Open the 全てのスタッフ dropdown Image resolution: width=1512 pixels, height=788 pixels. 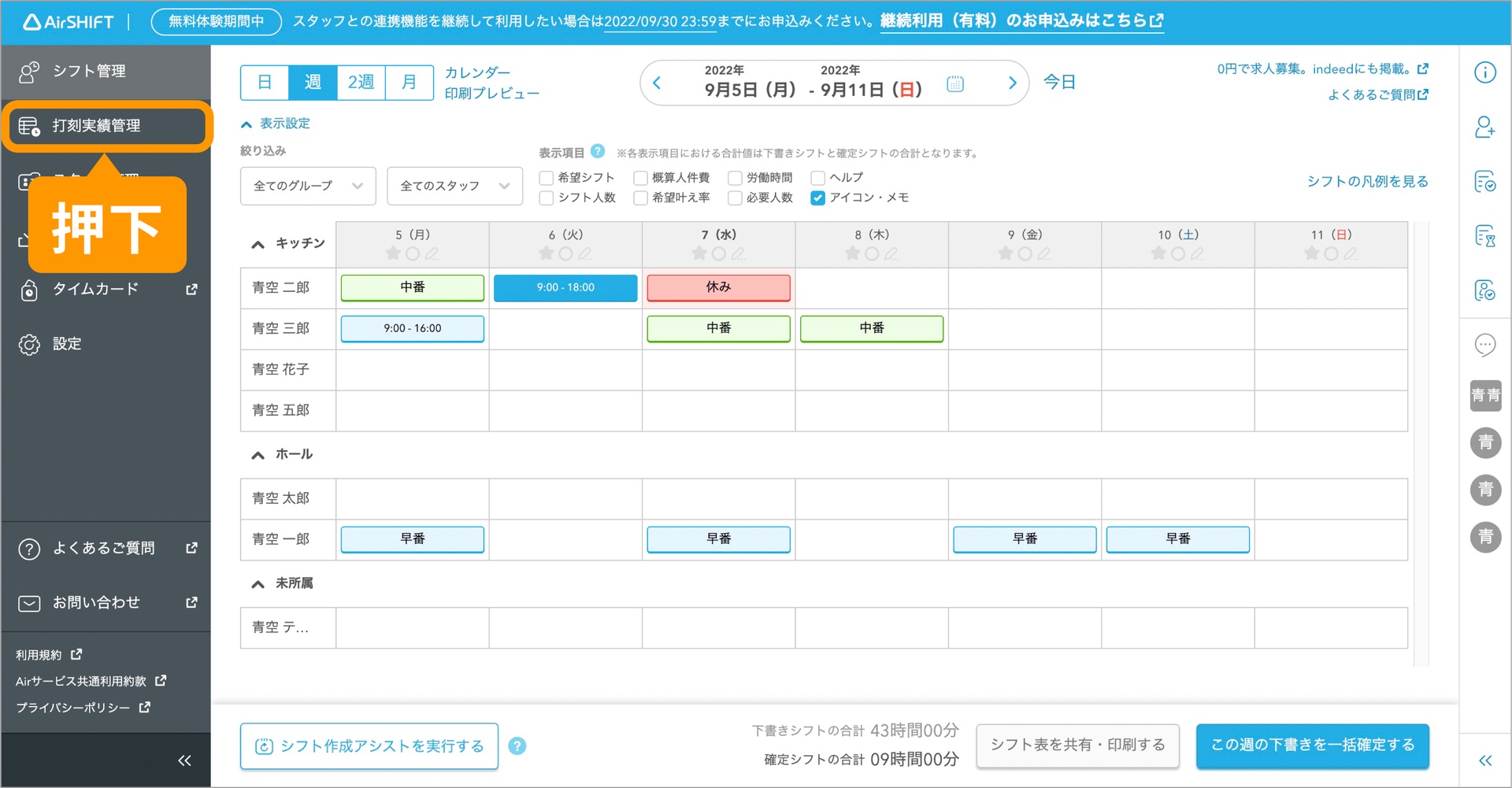pyautogui.click(x=454, y=186)
